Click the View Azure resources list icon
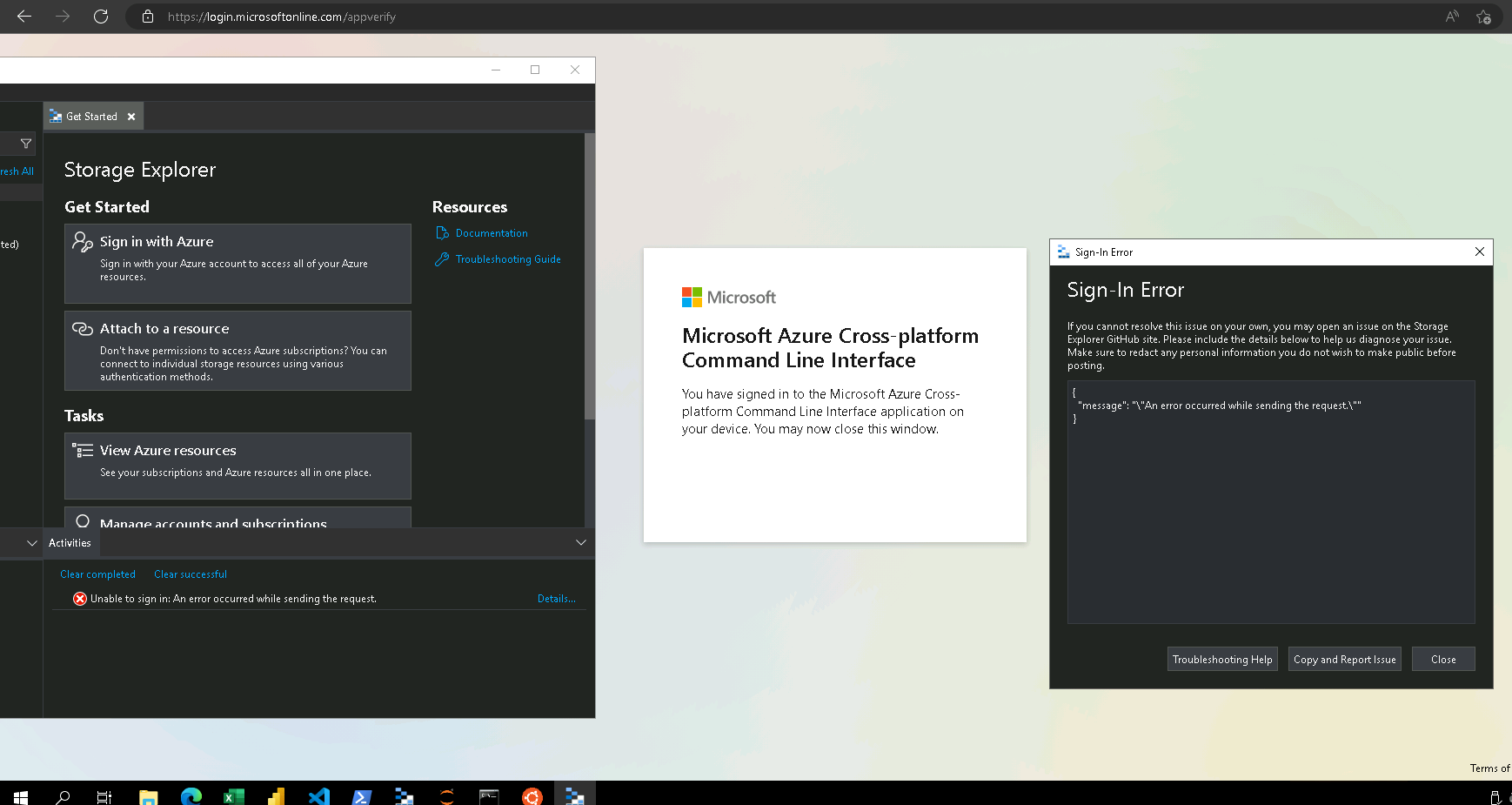This screenshot has width=1512, height=805. point(83,450)
